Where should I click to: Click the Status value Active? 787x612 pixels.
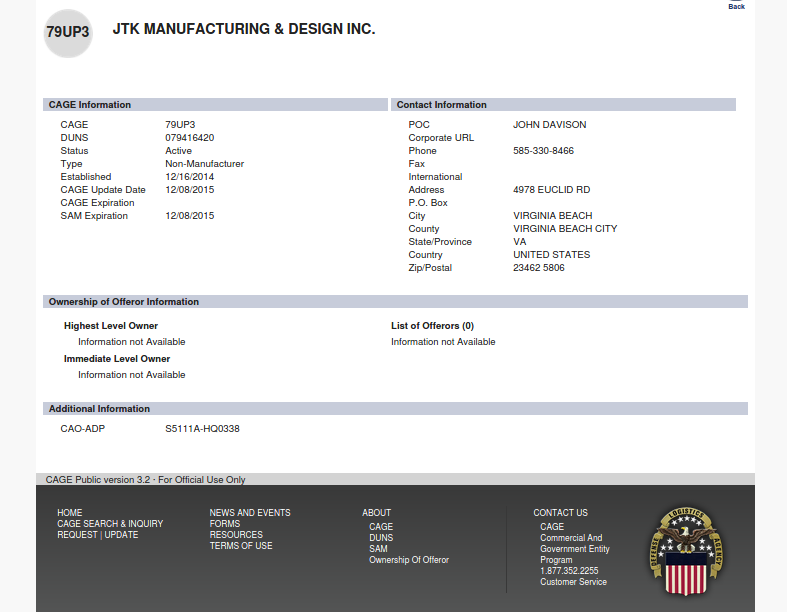pyautogui.click(x=179, y=151)
